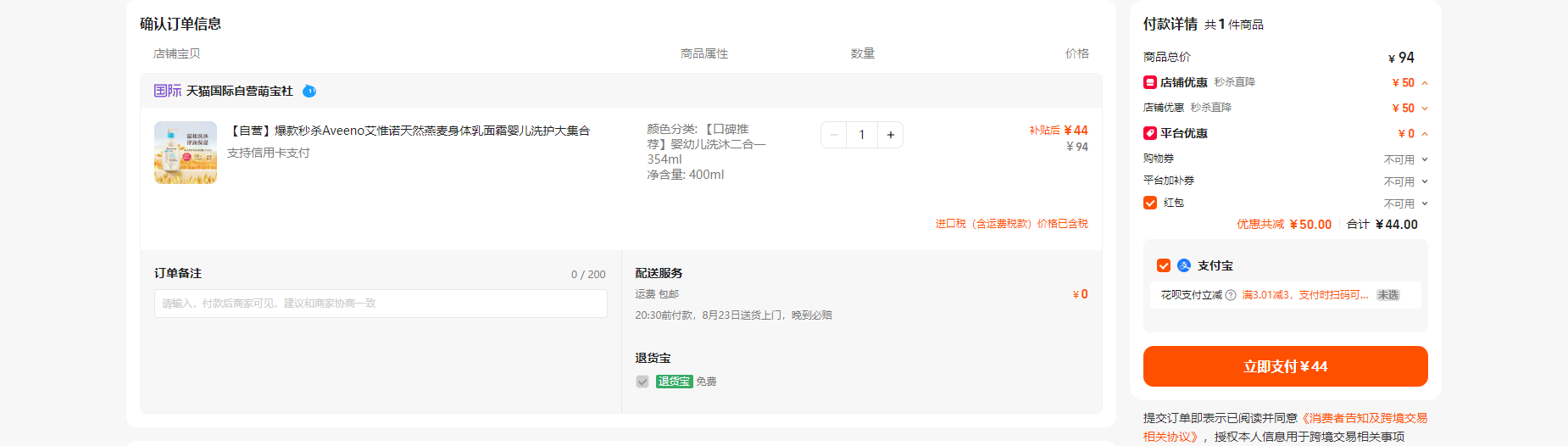
Task: Toggle the 退货宝 checkbox
Action: (642, 382)
